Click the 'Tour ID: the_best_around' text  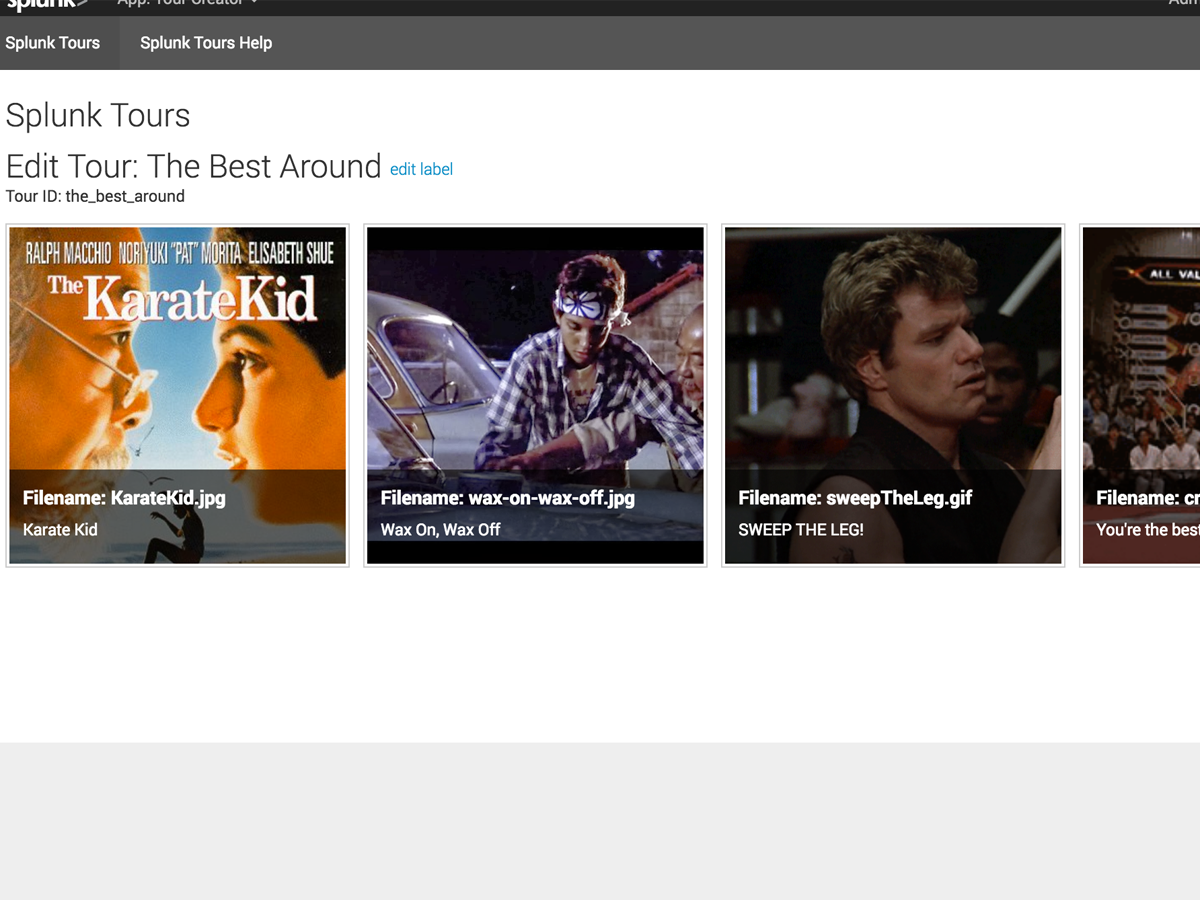click(x=95, y=197)
